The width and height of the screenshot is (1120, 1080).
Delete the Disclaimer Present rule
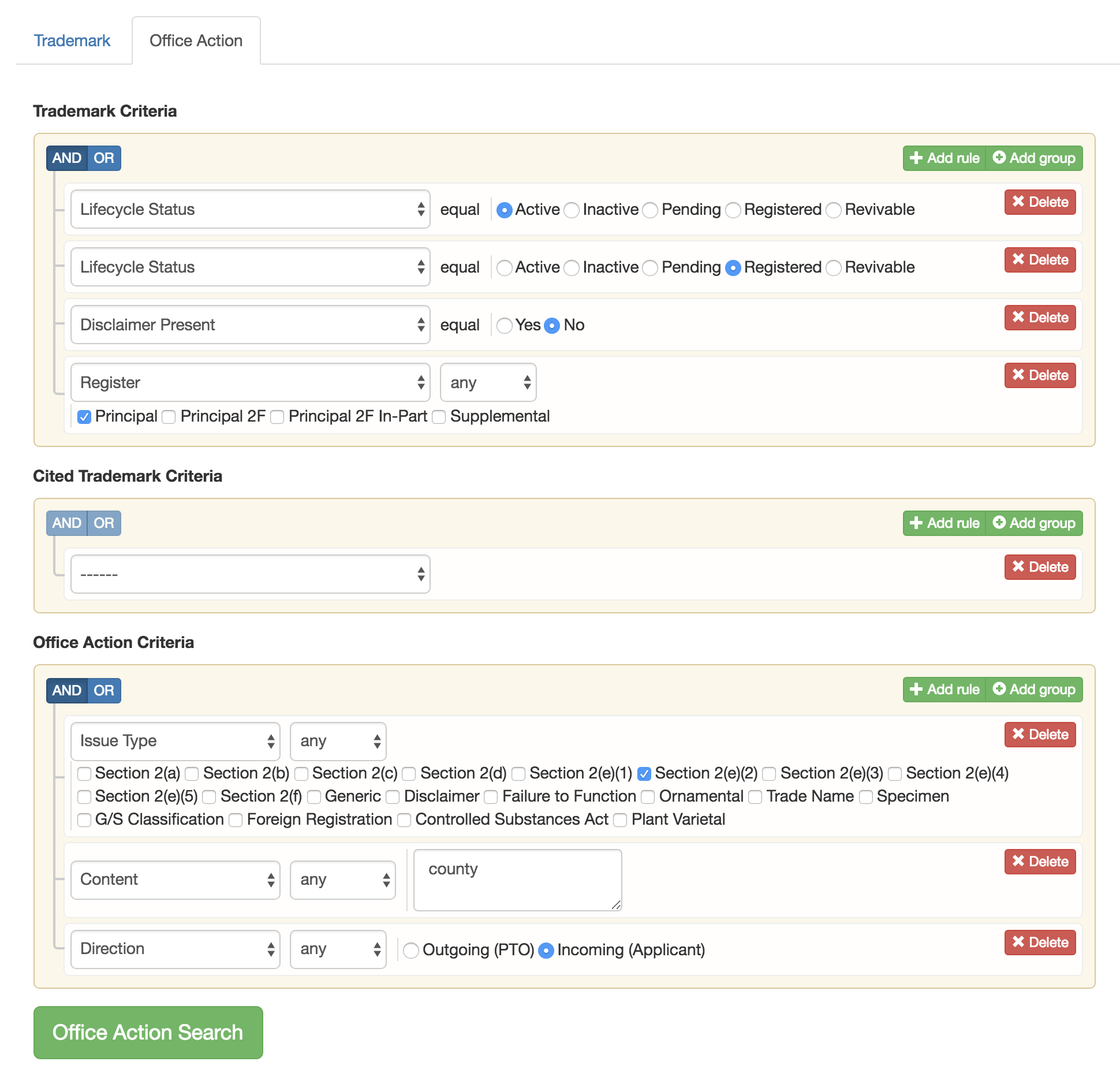[1040, 318]
